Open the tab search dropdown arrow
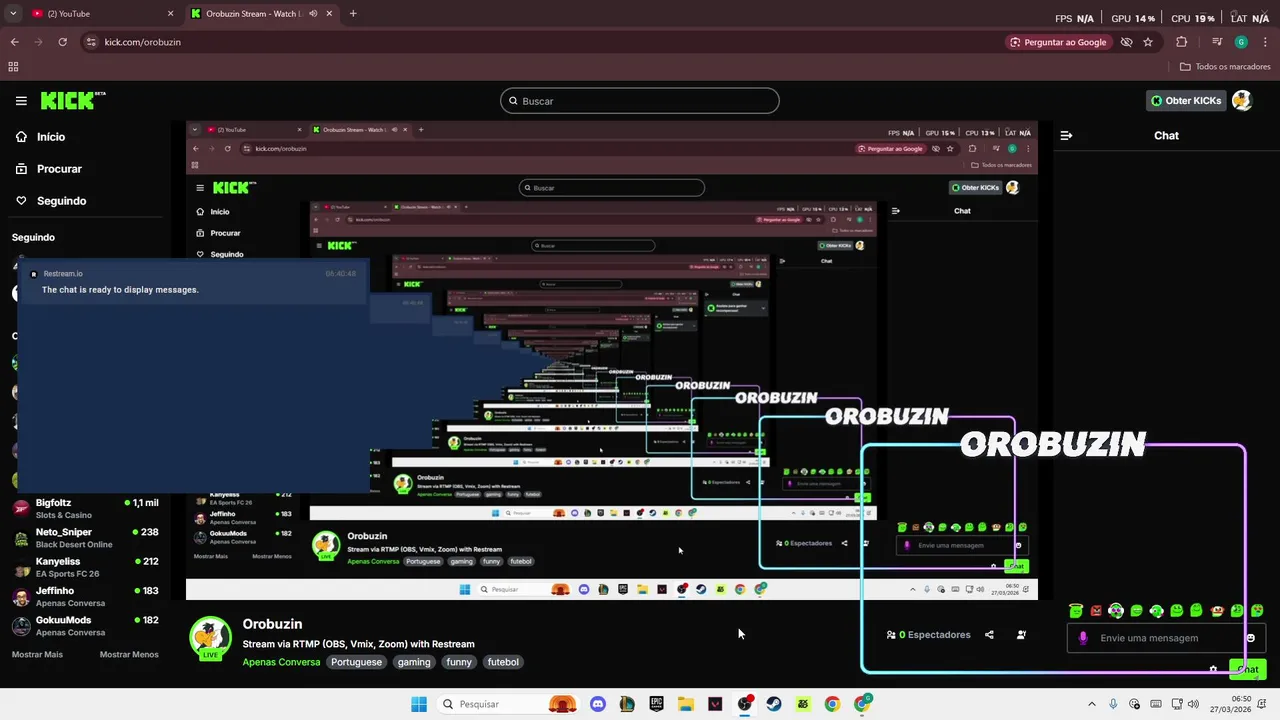 pyautogui.click(x=13, y=14)
